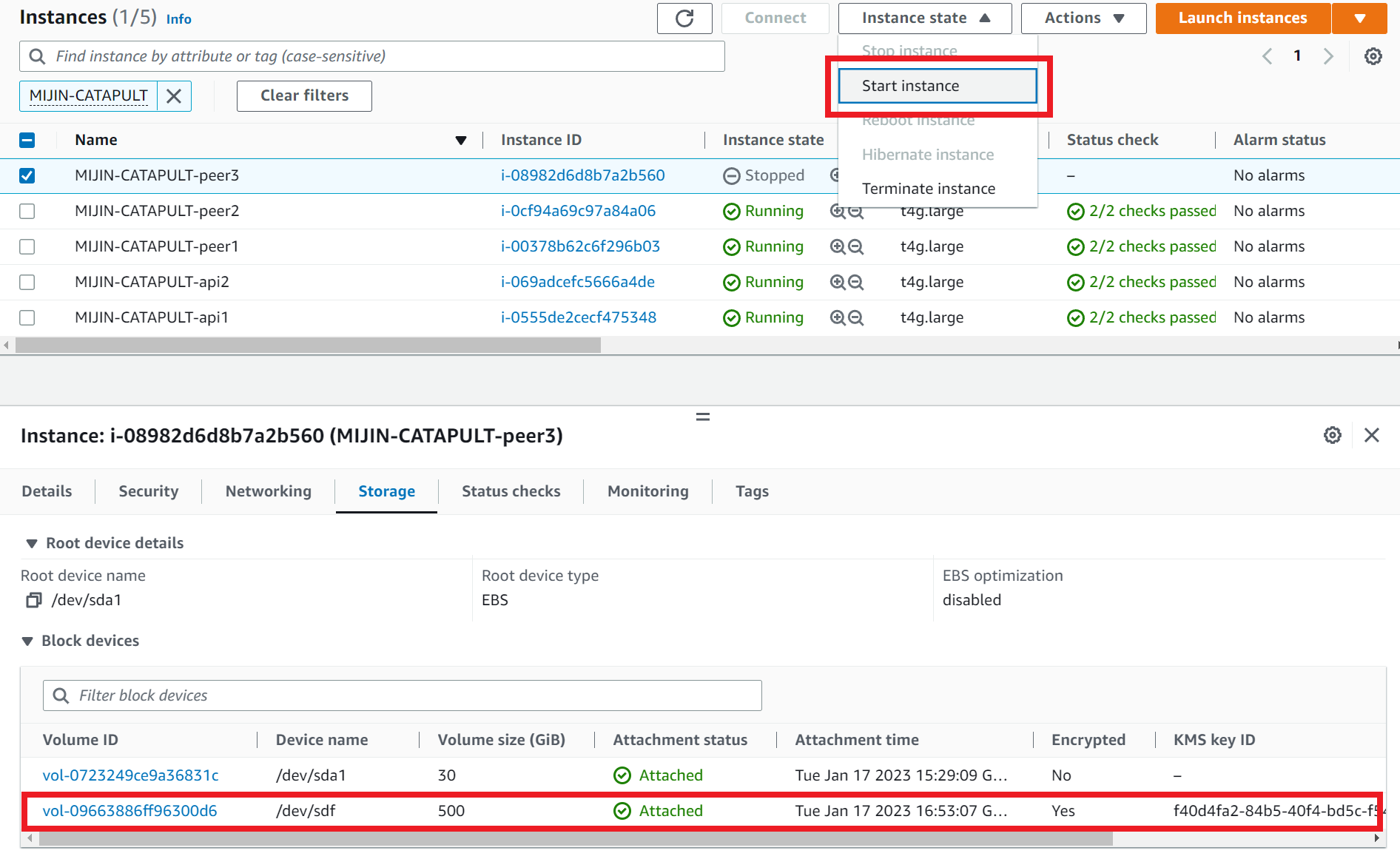Open instance i-00378b62c6f296b03 link
The image size is (1400, 859).
pos(581,246)
